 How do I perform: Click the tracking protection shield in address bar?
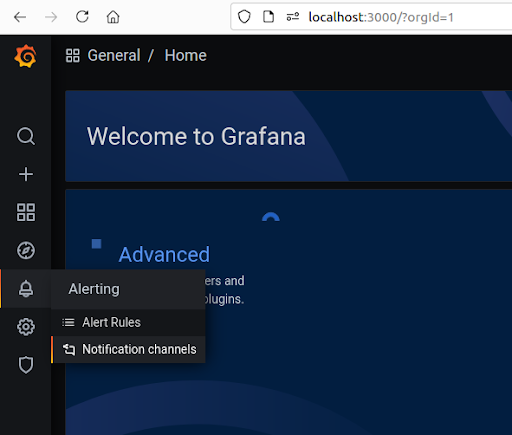(244, 17)
